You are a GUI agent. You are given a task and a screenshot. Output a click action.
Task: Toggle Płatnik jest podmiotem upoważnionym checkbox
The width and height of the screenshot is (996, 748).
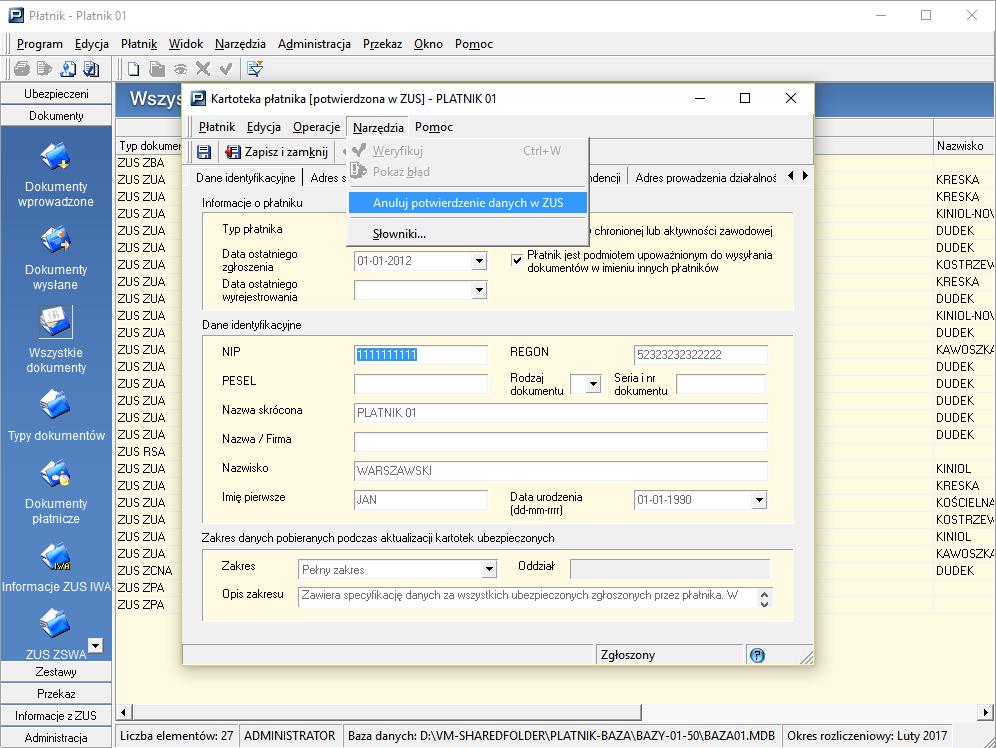pyautogui.click(x=516, y=260)
